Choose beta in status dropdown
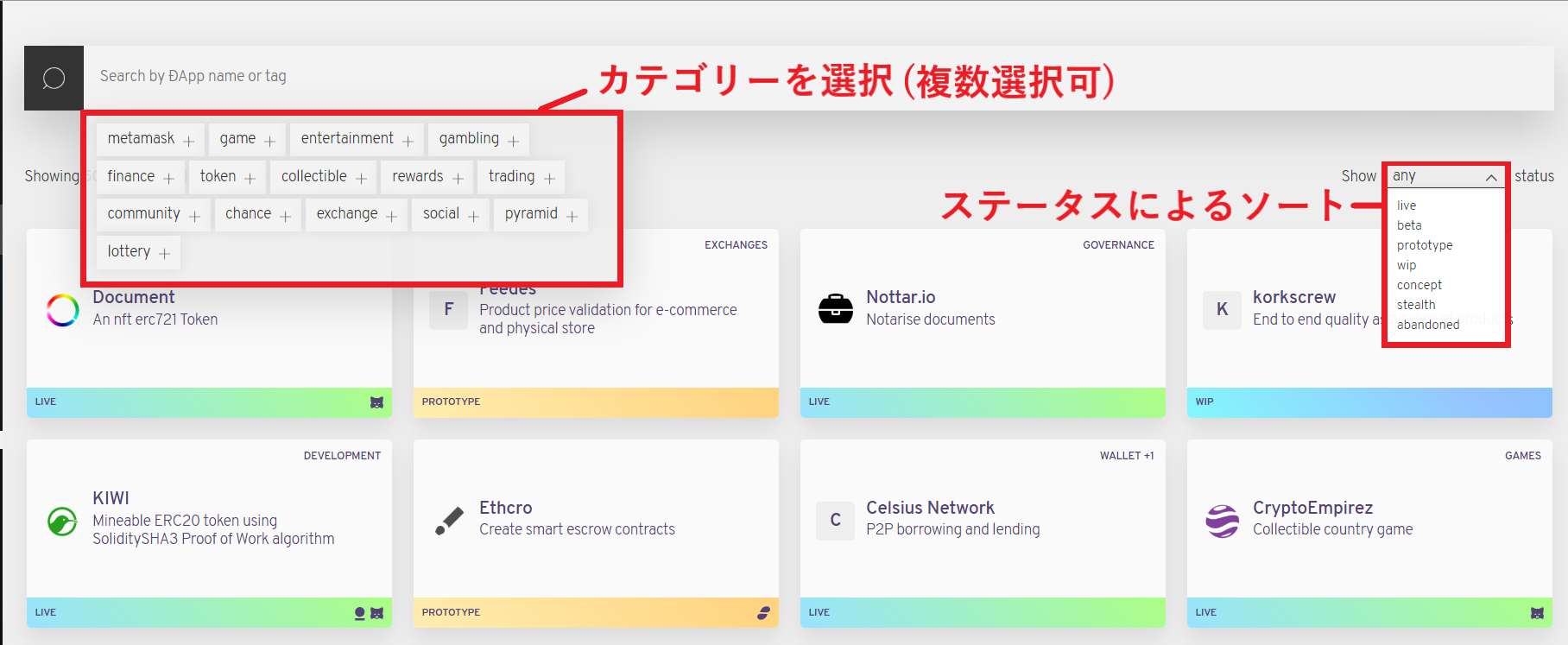 tap(1409, 225)
